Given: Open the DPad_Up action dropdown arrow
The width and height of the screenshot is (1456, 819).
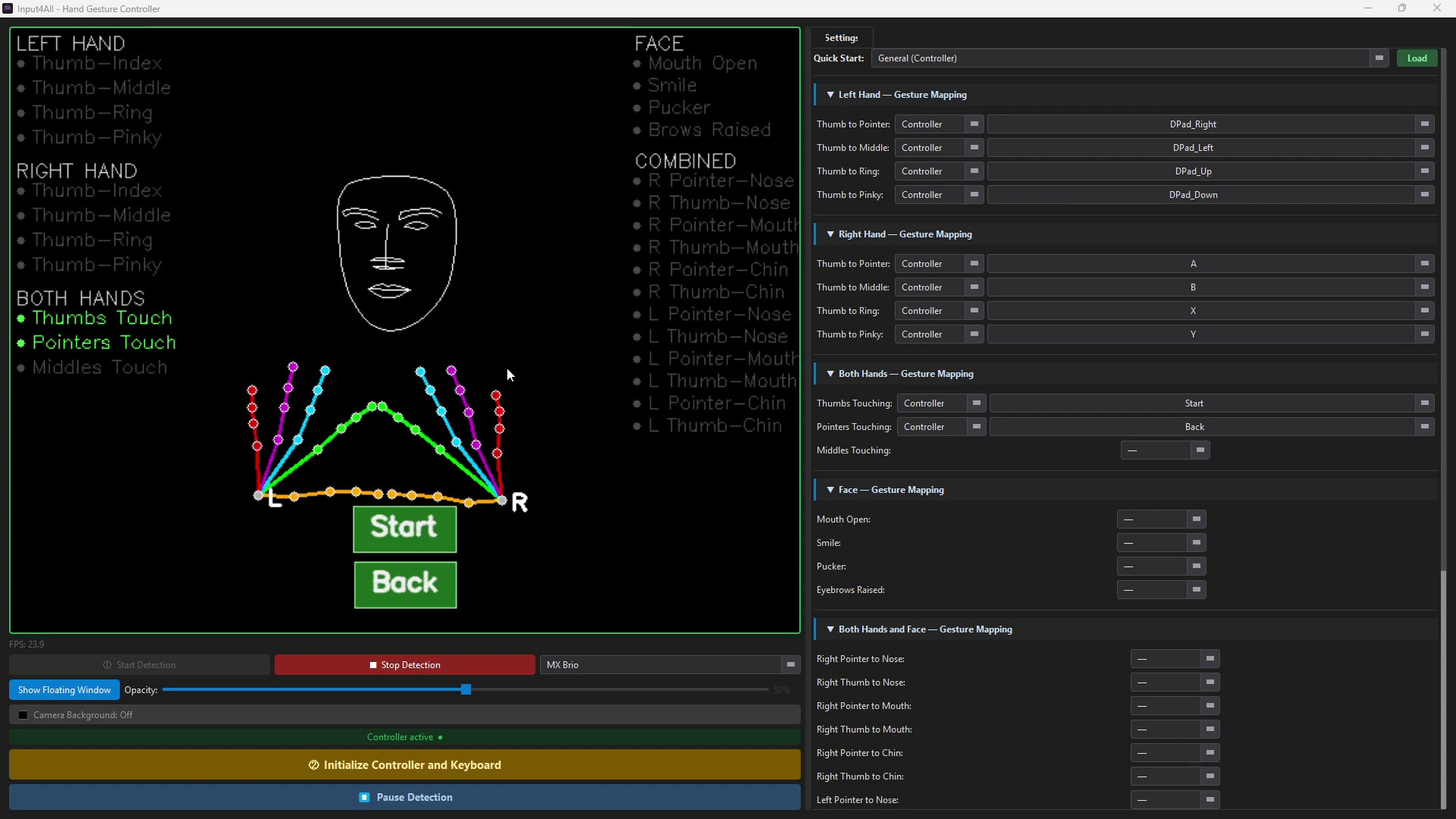Looking at the screenshot, I should pos(1424,171).
